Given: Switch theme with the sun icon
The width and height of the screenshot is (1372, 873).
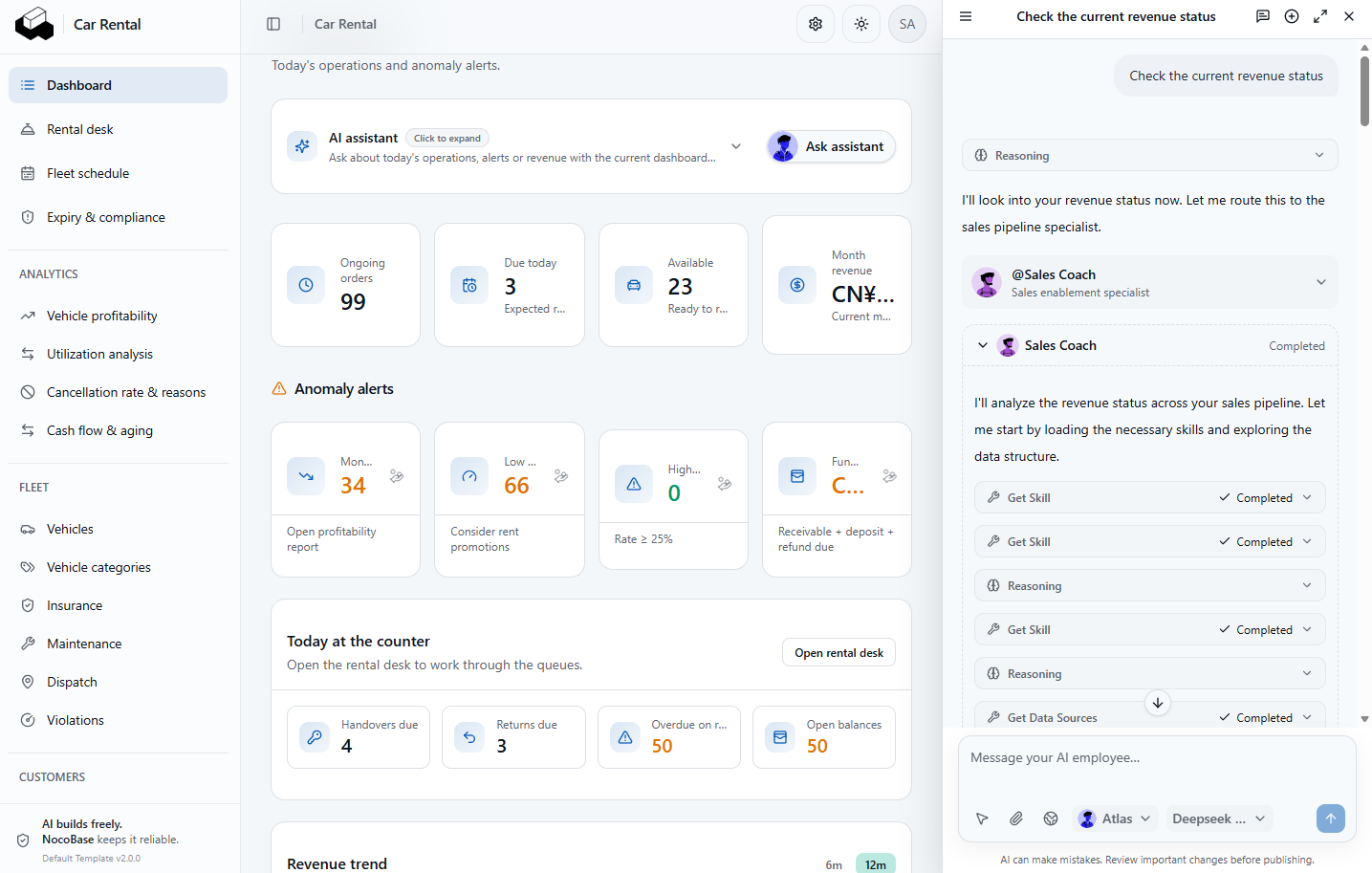Looking at the screenshot, I should (861, 24).
